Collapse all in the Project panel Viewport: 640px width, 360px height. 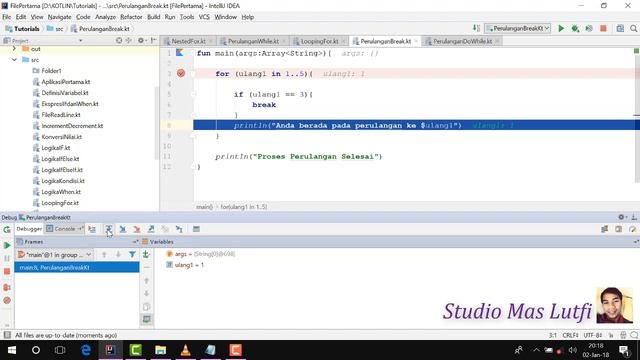click(x=129, y=40)
